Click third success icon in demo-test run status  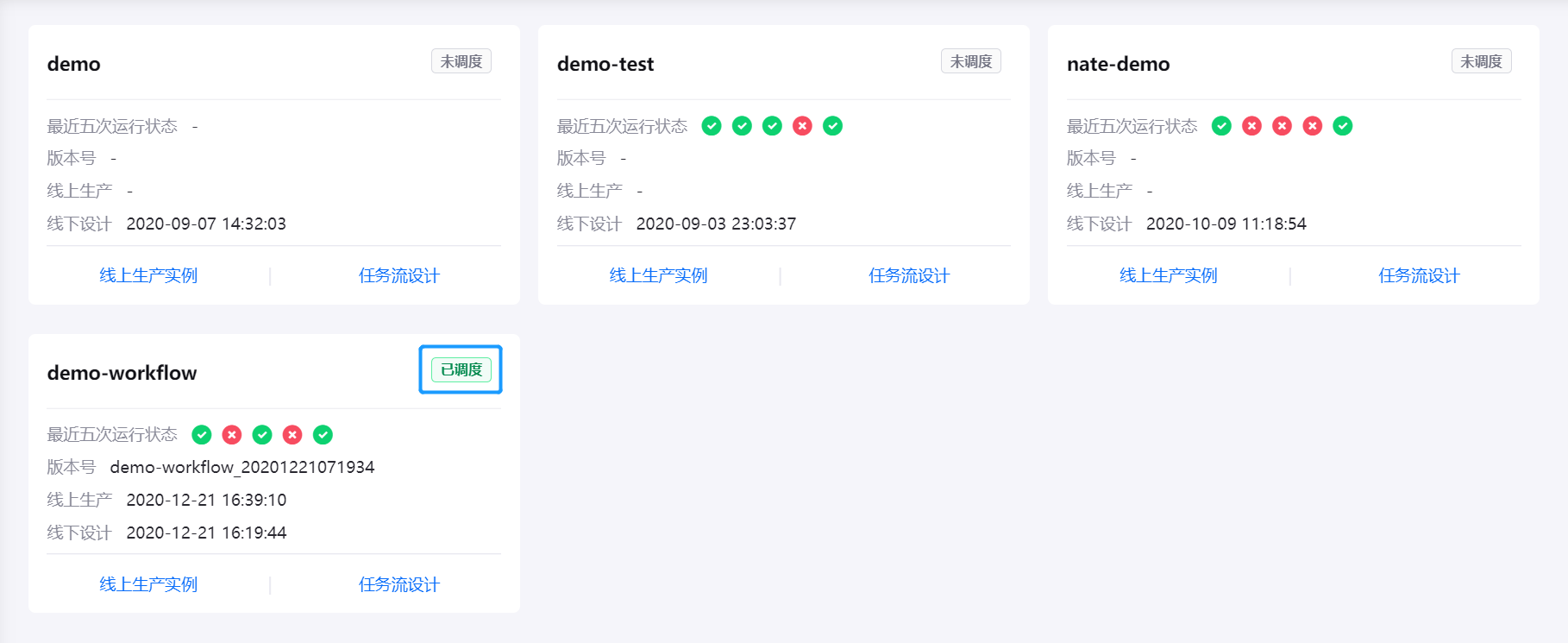[x=772, y=126]
